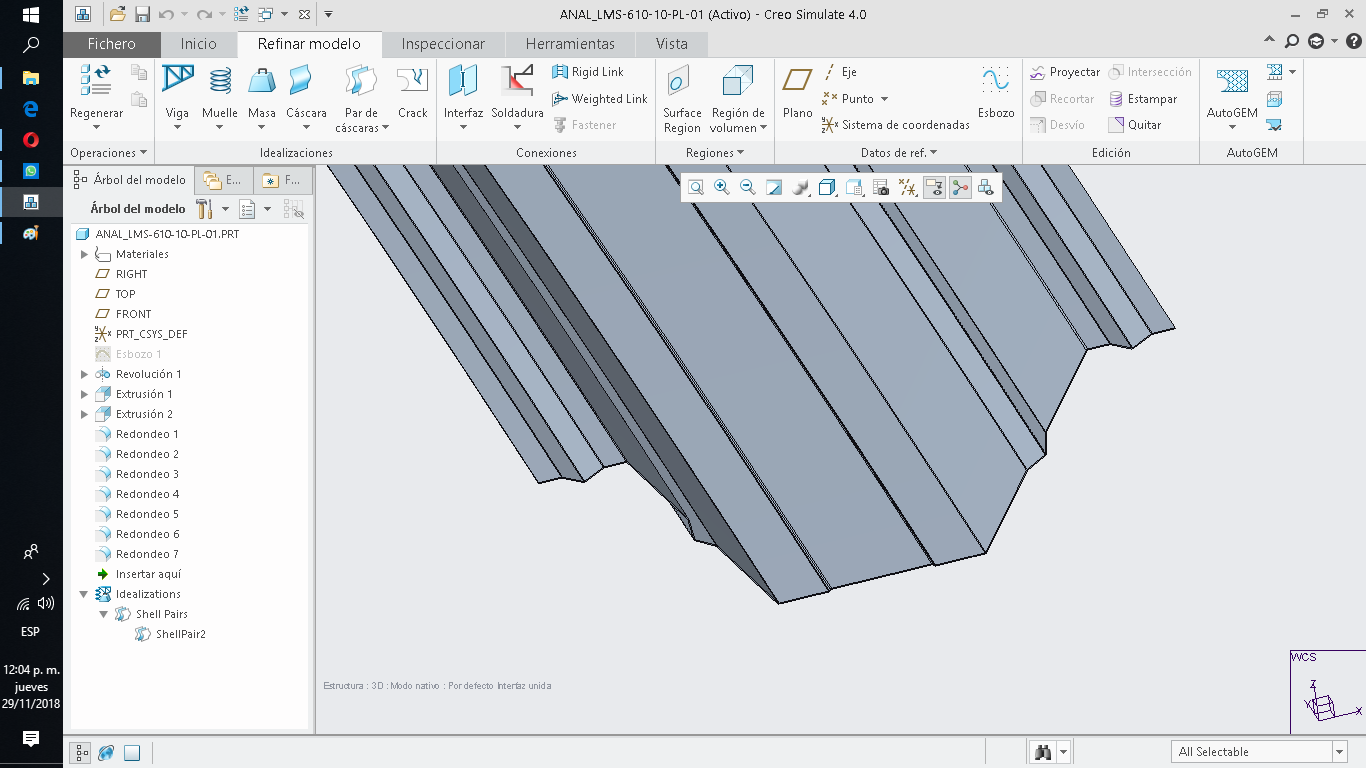This screenshot has width=1366, height=768.
Task: Click the Weighted Link connection tool
Action: click(x=600, y=98)
